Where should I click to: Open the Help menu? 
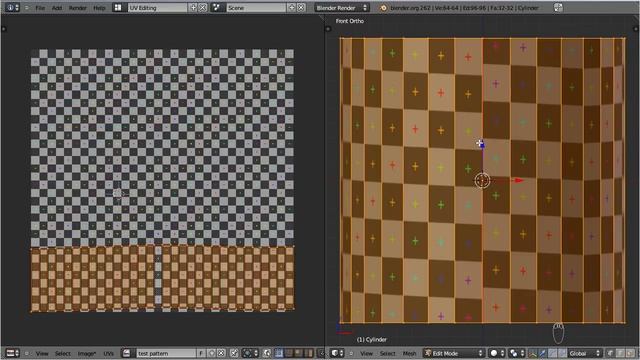click(x=99, y=8)
